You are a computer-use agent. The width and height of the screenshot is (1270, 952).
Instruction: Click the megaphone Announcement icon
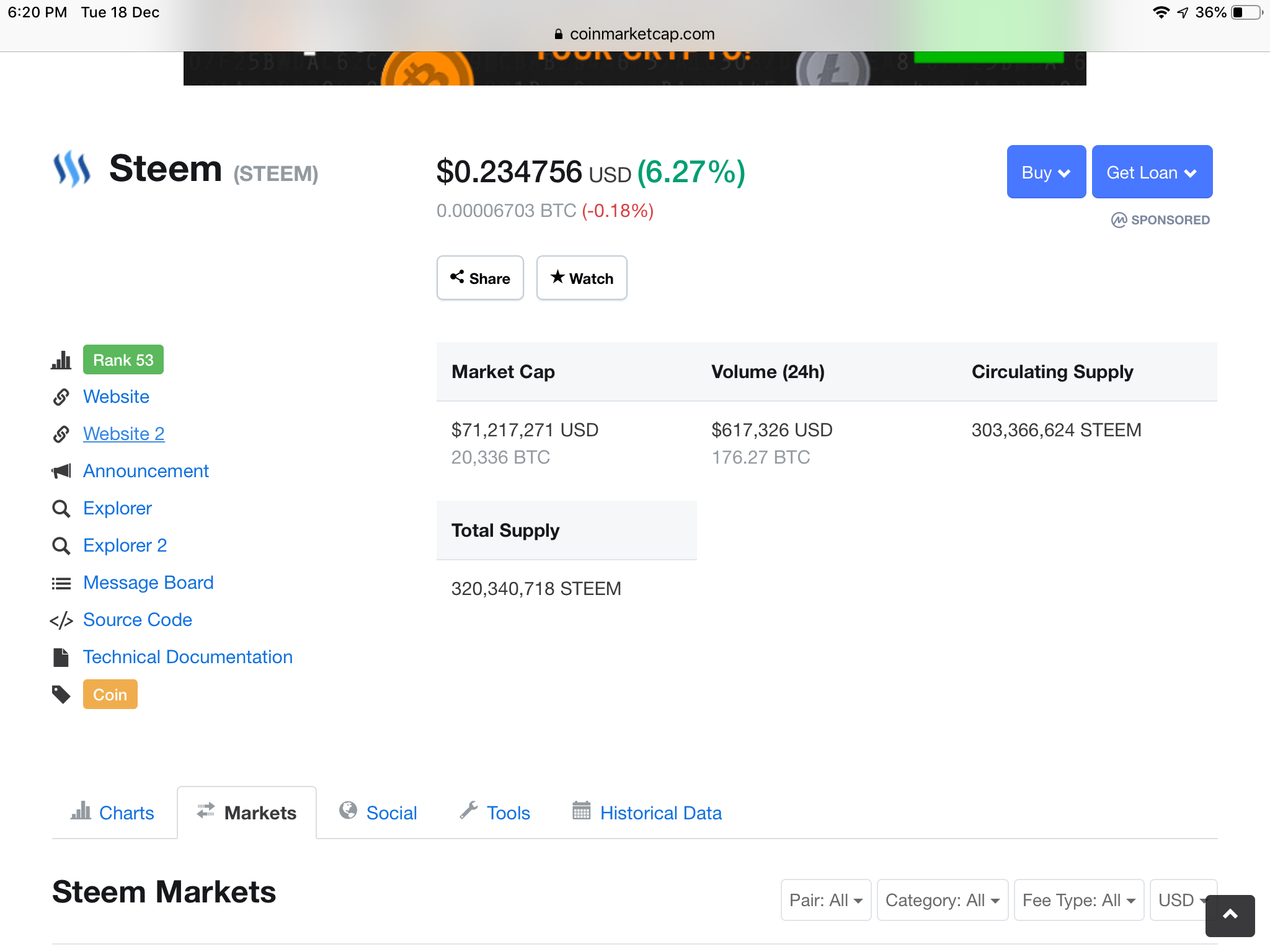click(61, 471)
